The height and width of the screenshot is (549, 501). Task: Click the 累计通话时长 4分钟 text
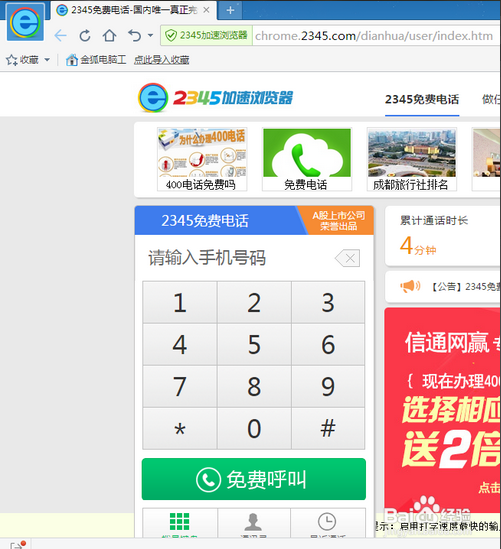tap(434, 237)
